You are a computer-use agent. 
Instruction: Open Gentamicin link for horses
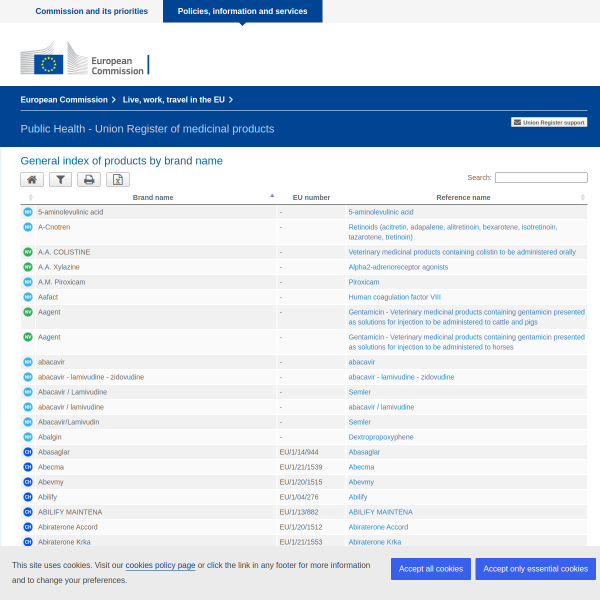coord(466,342)
